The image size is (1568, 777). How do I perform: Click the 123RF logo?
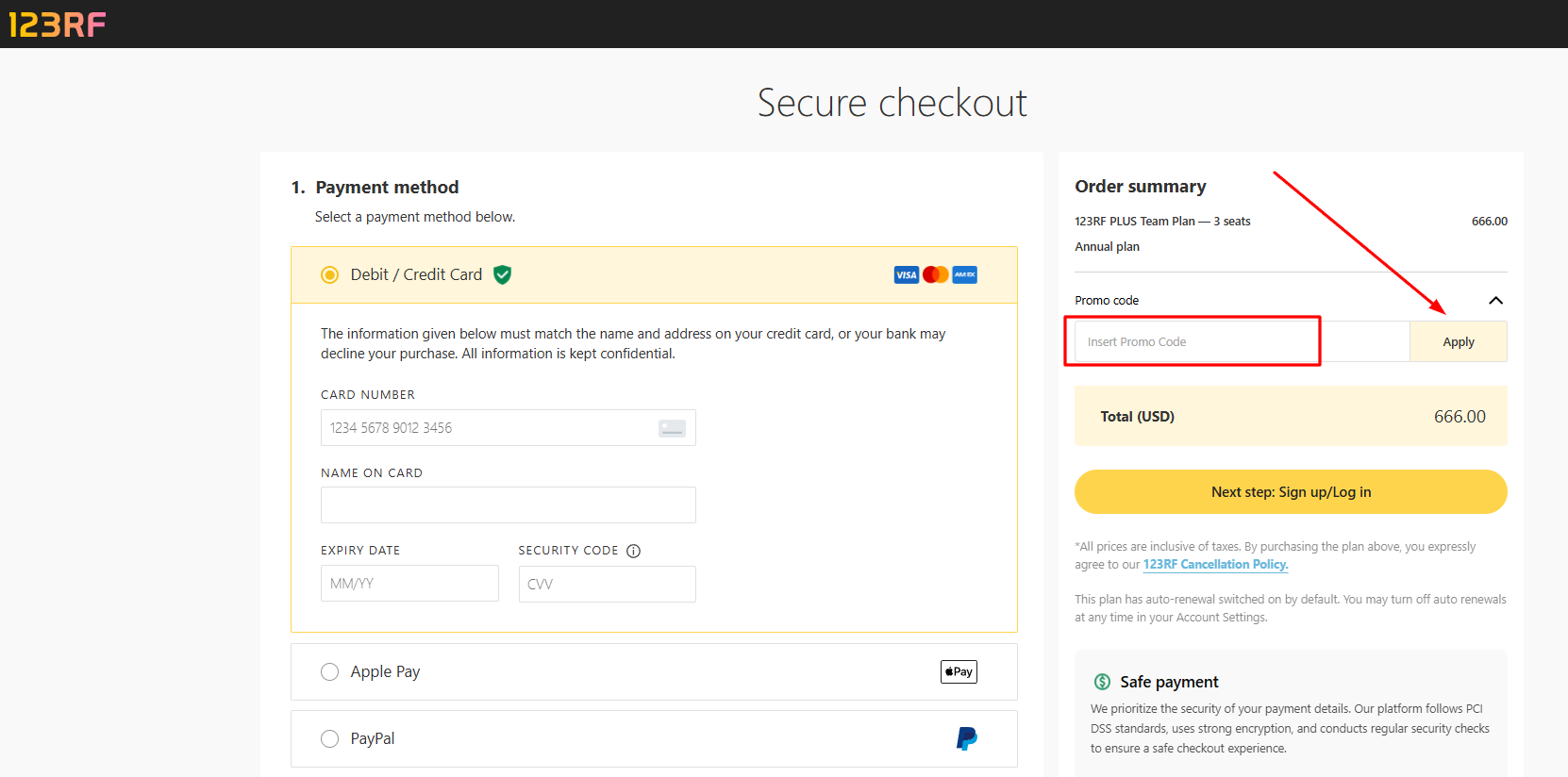[x=58, y=25]
